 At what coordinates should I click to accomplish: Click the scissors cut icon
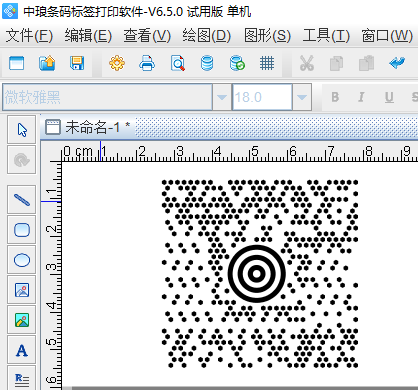tap(307, 63)
